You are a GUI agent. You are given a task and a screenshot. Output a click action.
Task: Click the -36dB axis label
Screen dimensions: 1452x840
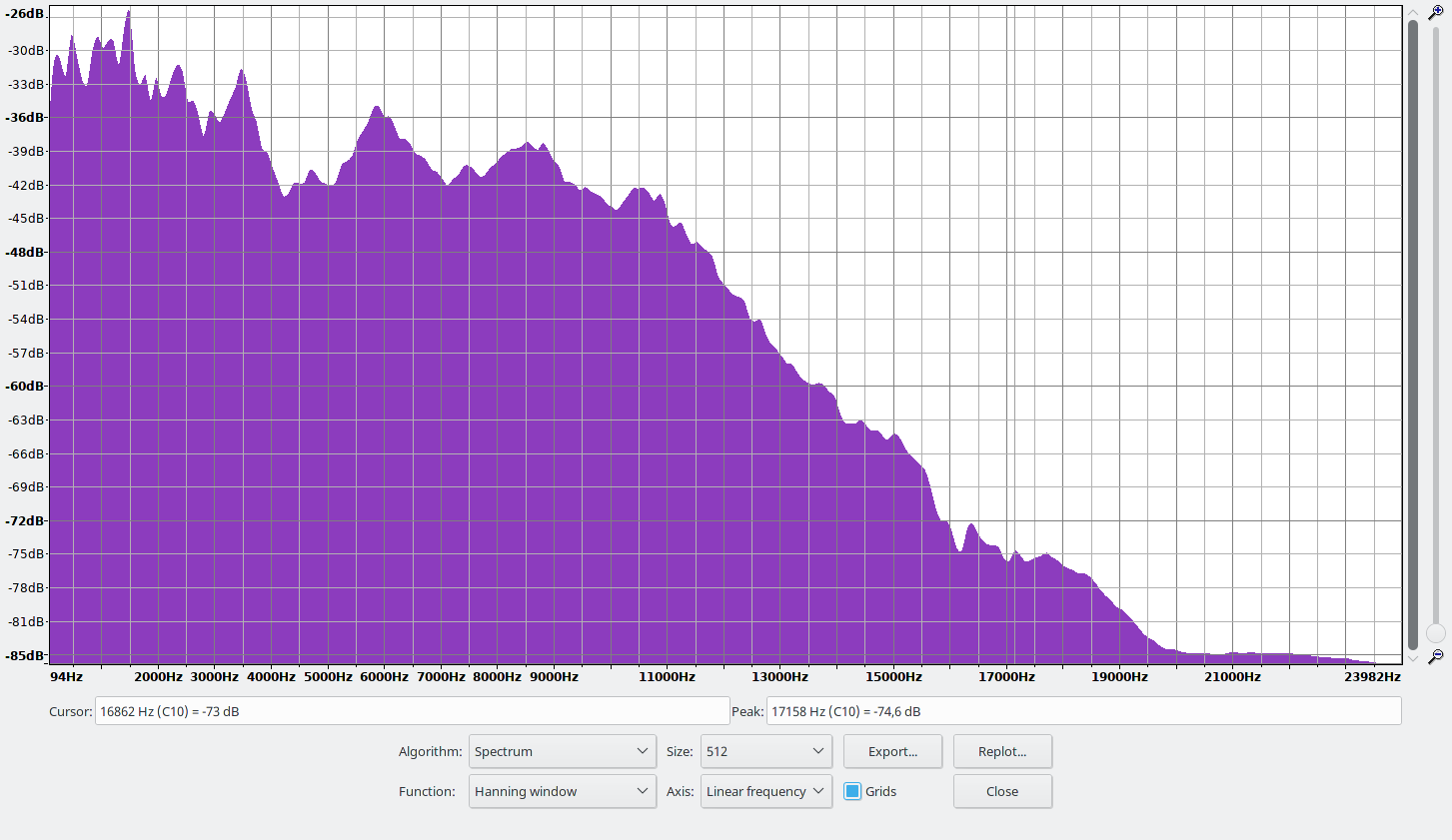25,117
